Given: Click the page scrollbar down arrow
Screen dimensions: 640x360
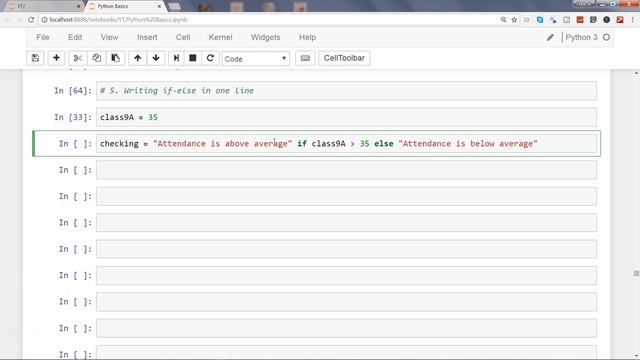Looking at the screenshot, I should [636, 356].
